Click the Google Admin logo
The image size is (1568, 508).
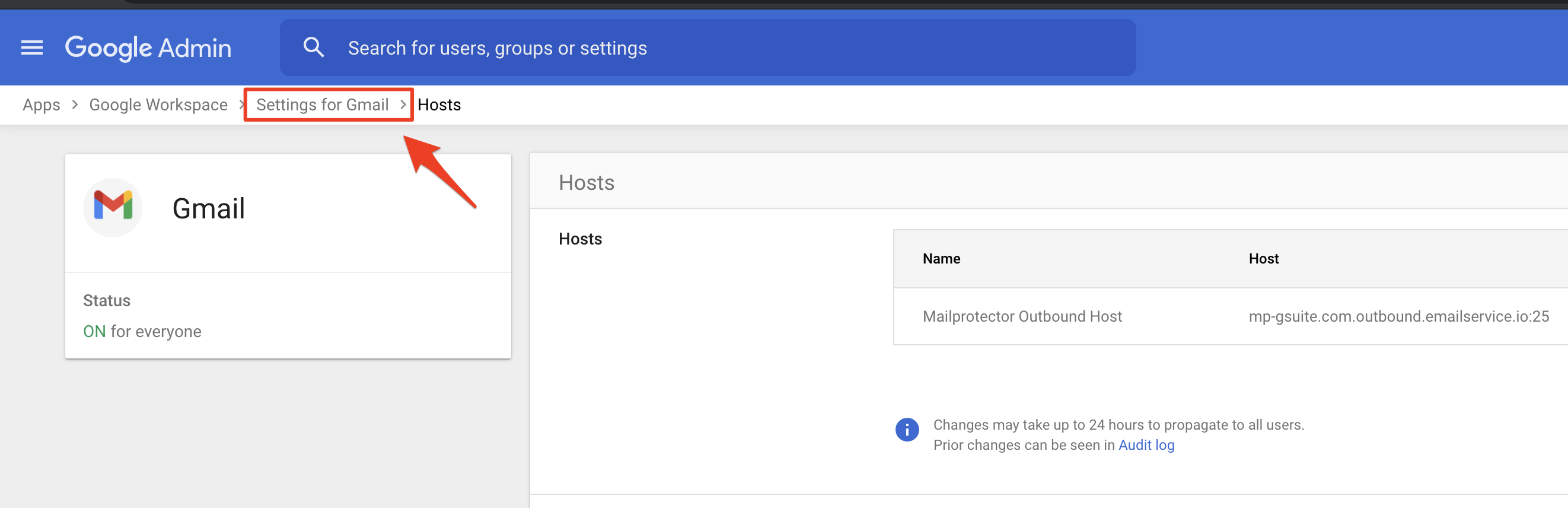coord(148,48)
